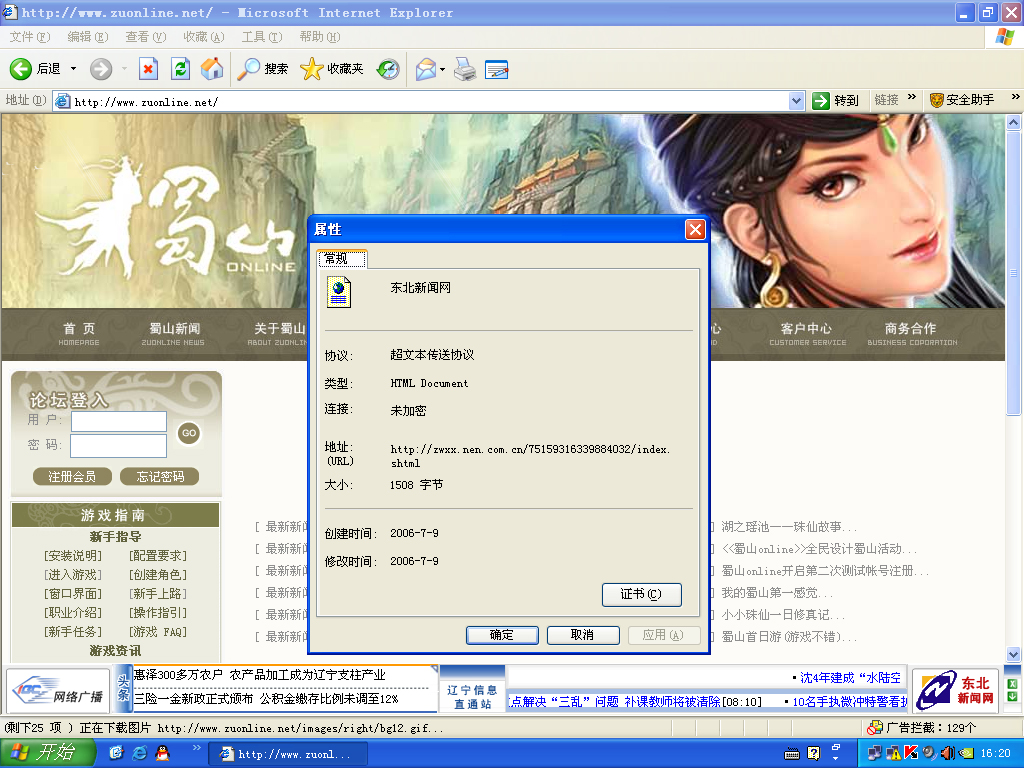Expand the Links (链接) toolbar chevron

tap(912, 97)
